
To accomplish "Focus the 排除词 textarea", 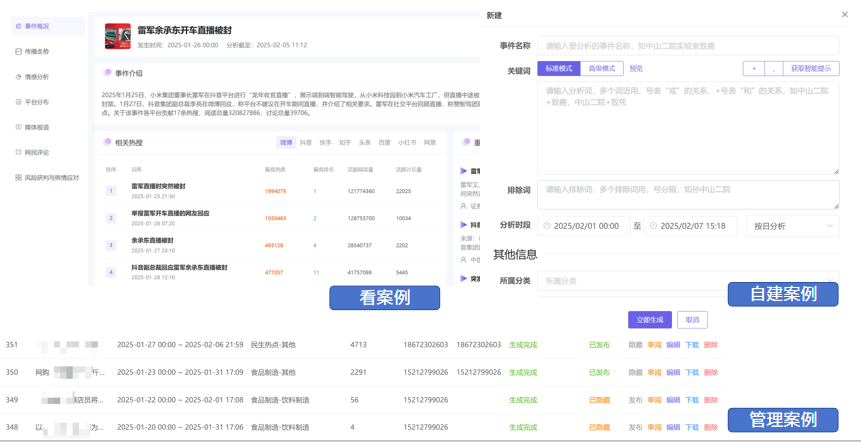I will (x=688, y=194).
